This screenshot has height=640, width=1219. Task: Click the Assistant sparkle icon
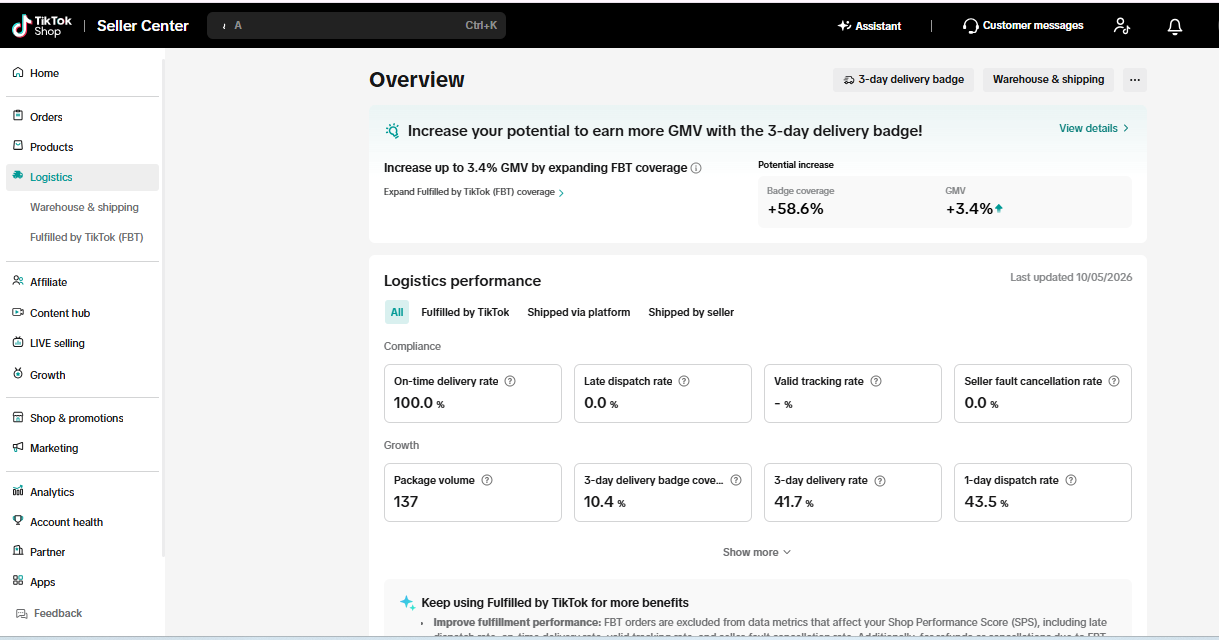[844, 26]
